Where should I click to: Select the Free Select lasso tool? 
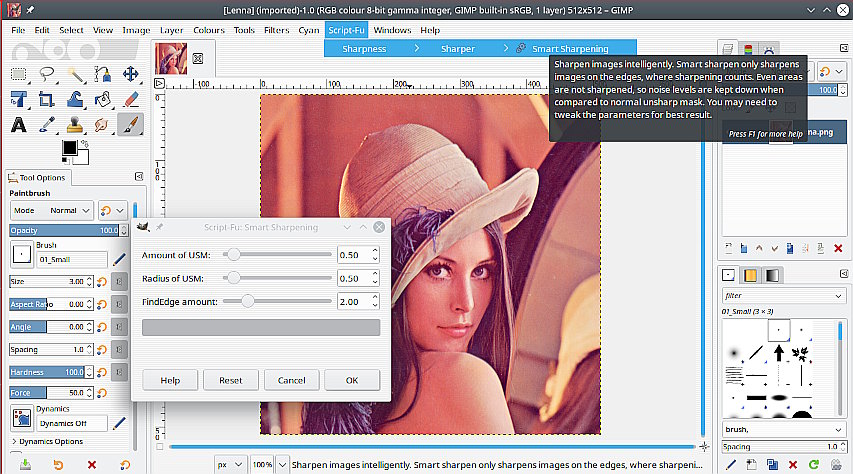(47, 74)
